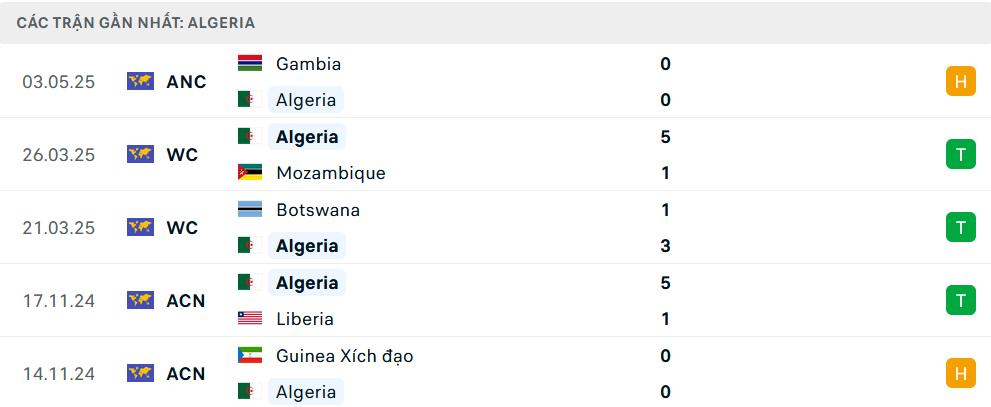Viewport: 991px width, 407px height.
Task: Open the Mozambique team link
Action: [331, 173]
